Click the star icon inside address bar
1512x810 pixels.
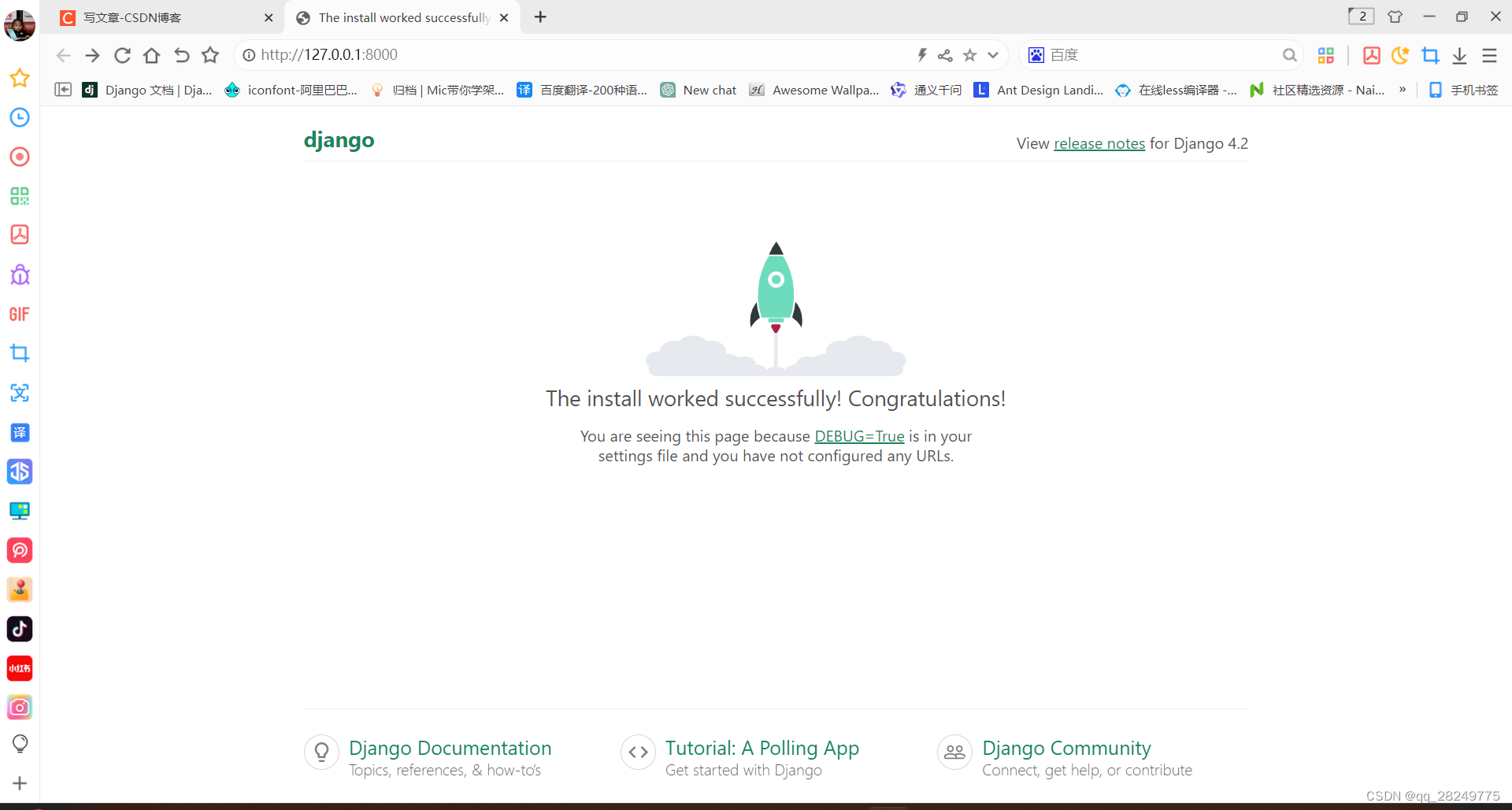[x=969, y=55]
